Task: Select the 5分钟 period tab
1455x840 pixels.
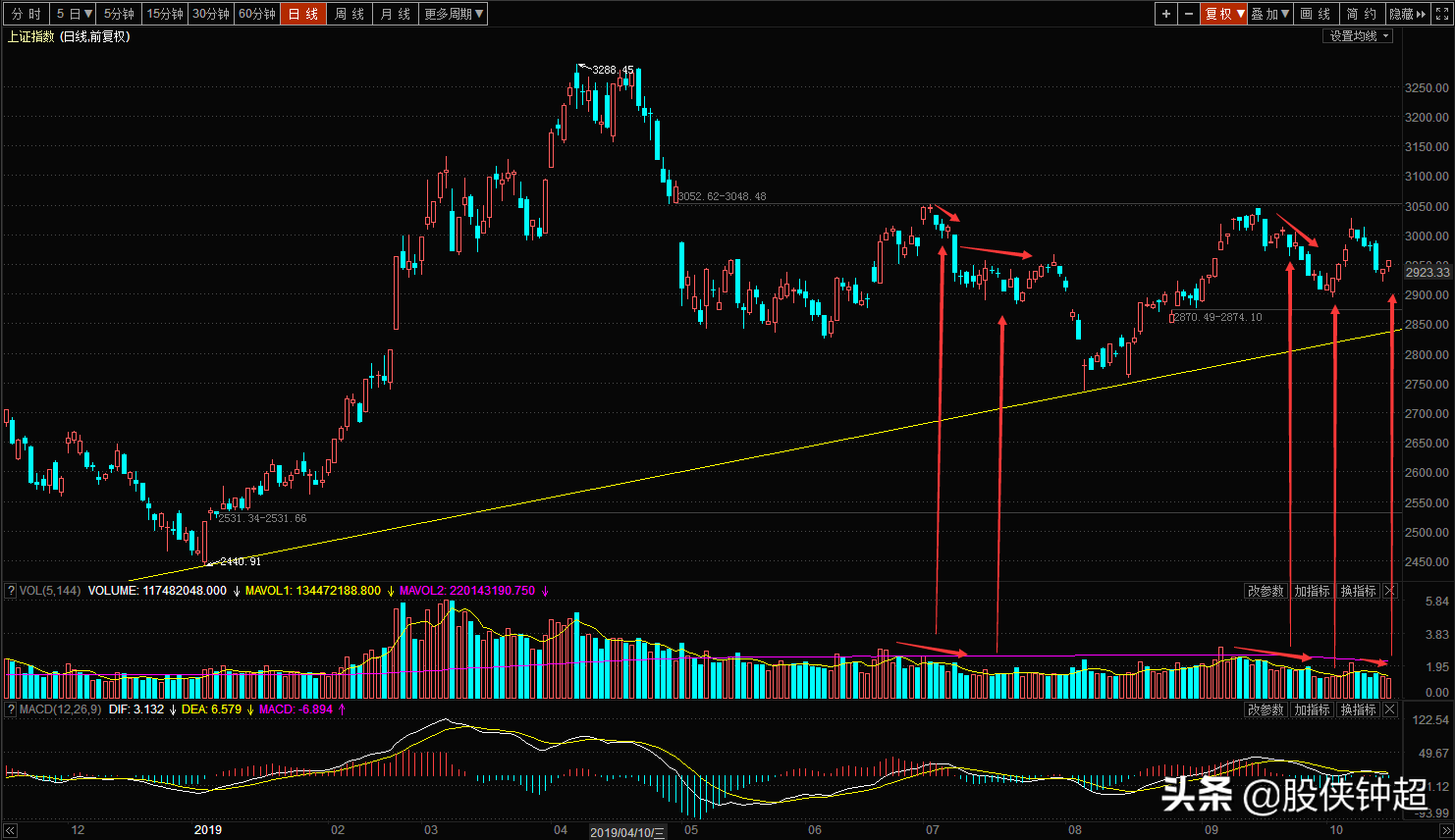Action: click(x=120, y=14)
